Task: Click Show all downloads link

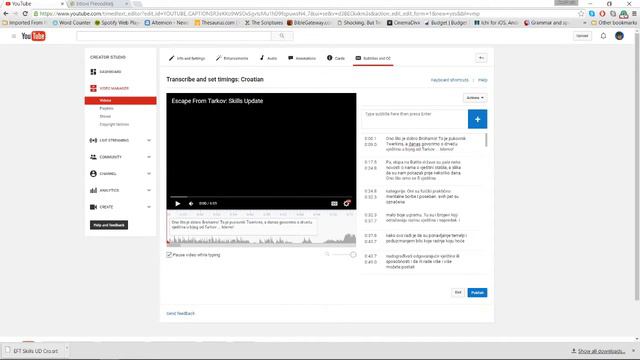Action: pyautogui.click(x=598, y=351)
